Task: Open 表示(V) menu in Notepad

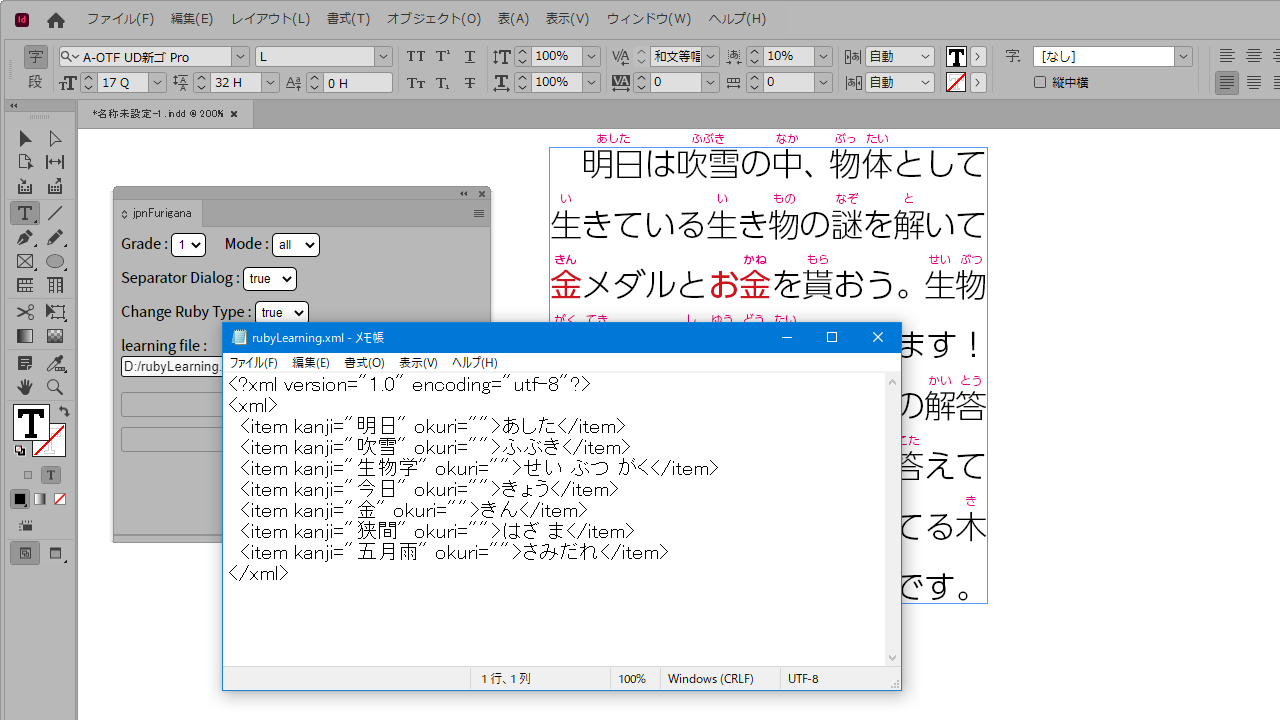Action: 418,363
